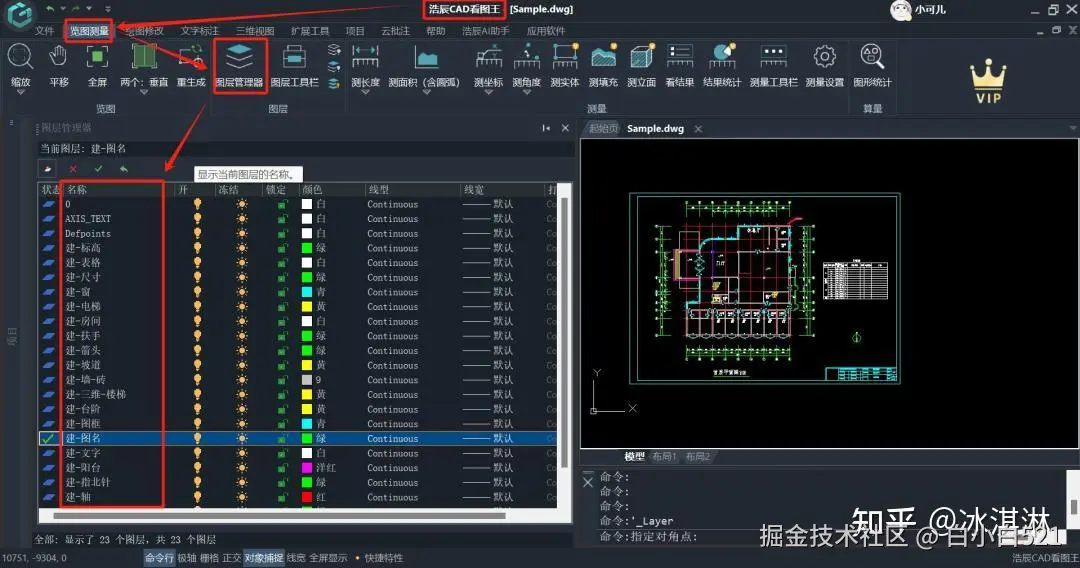Open 看结果 view results
The width and height of the screenshot is (1080, 568).
(x=679, y=65)
